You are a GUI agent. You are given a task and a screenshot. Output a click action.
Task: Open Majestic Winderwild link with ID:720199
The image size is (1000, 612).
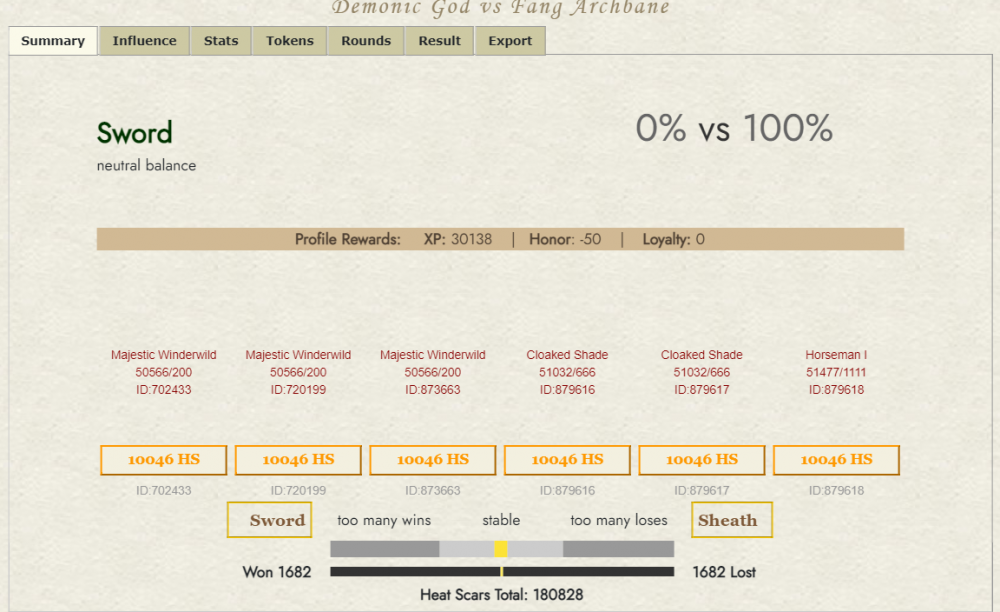298,355
